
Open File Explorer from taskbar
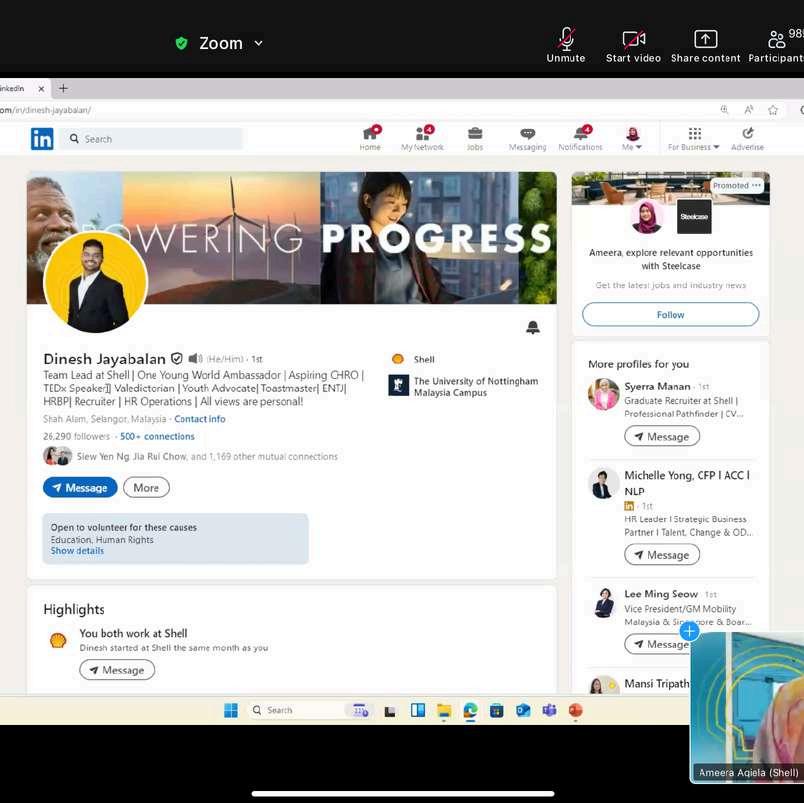[444, 711]
